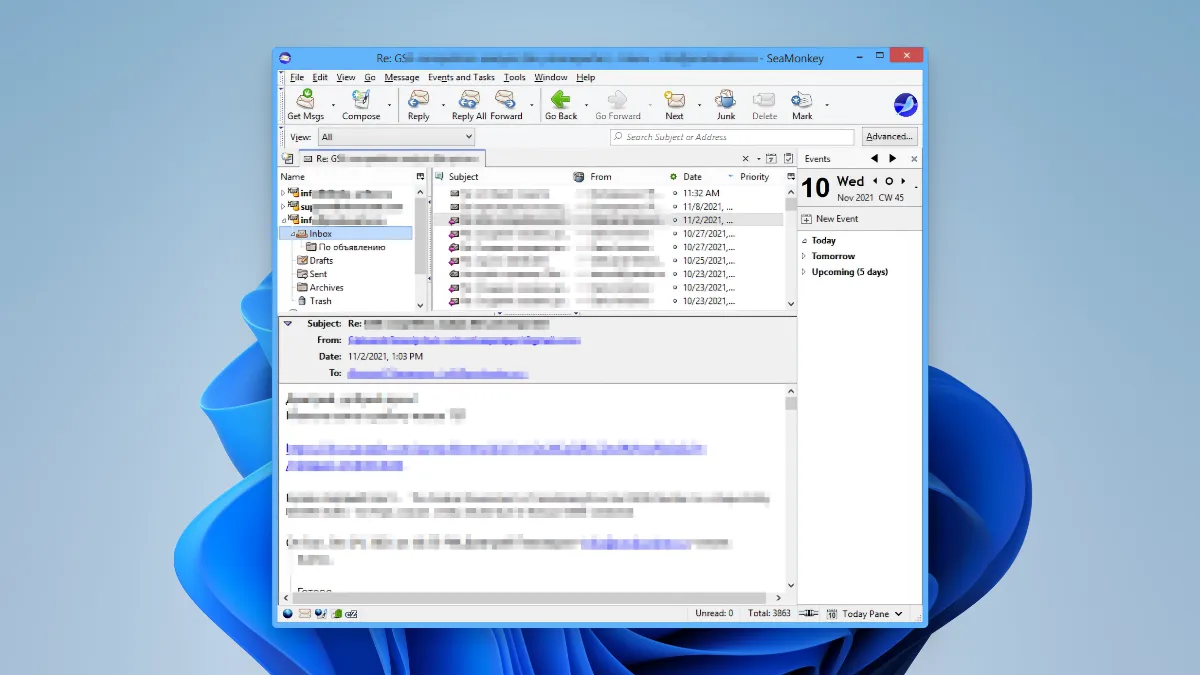Expand the Upcoming (5 days) section

804,272
